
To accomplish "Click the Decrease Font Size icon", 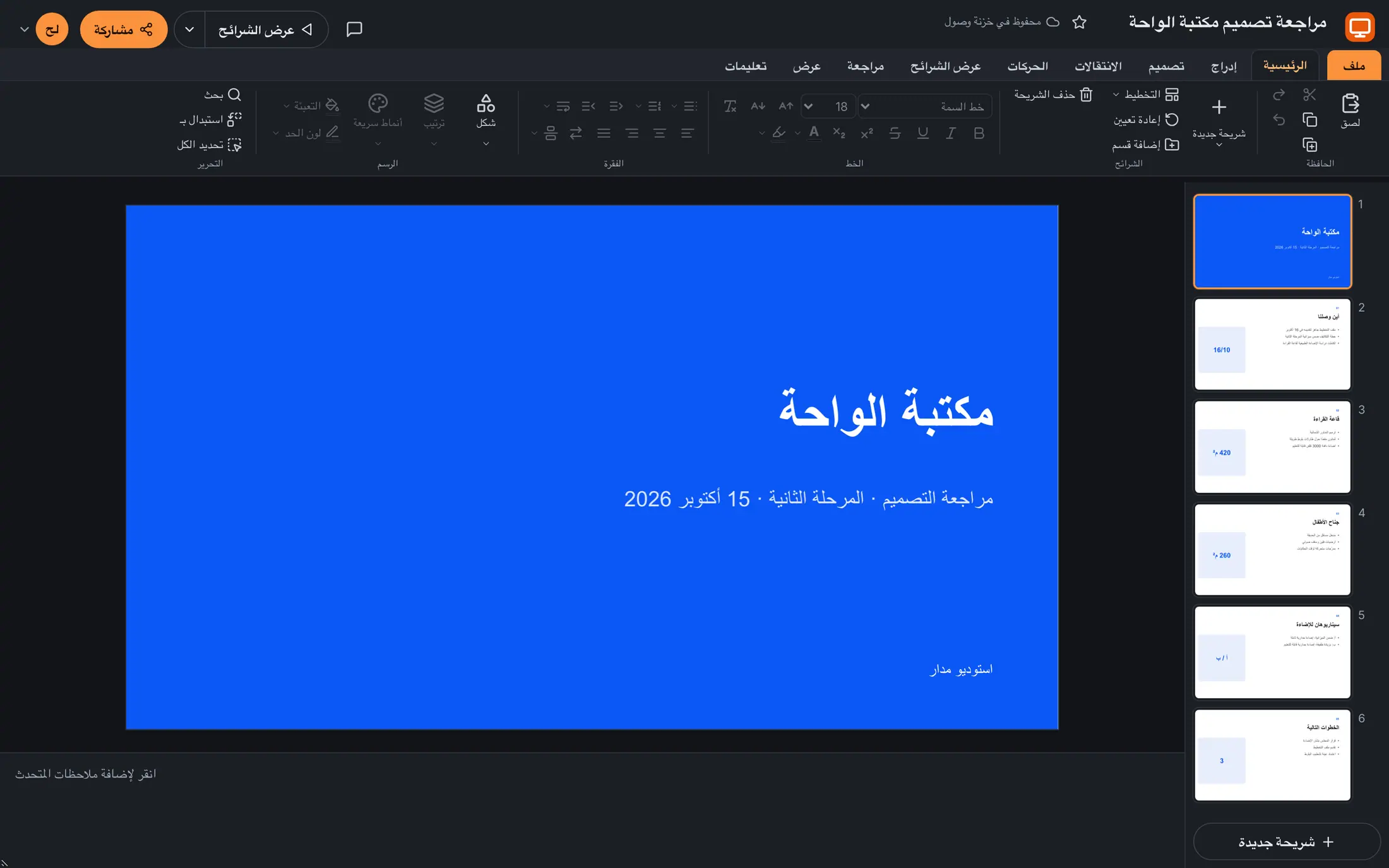I will (758, 106).
